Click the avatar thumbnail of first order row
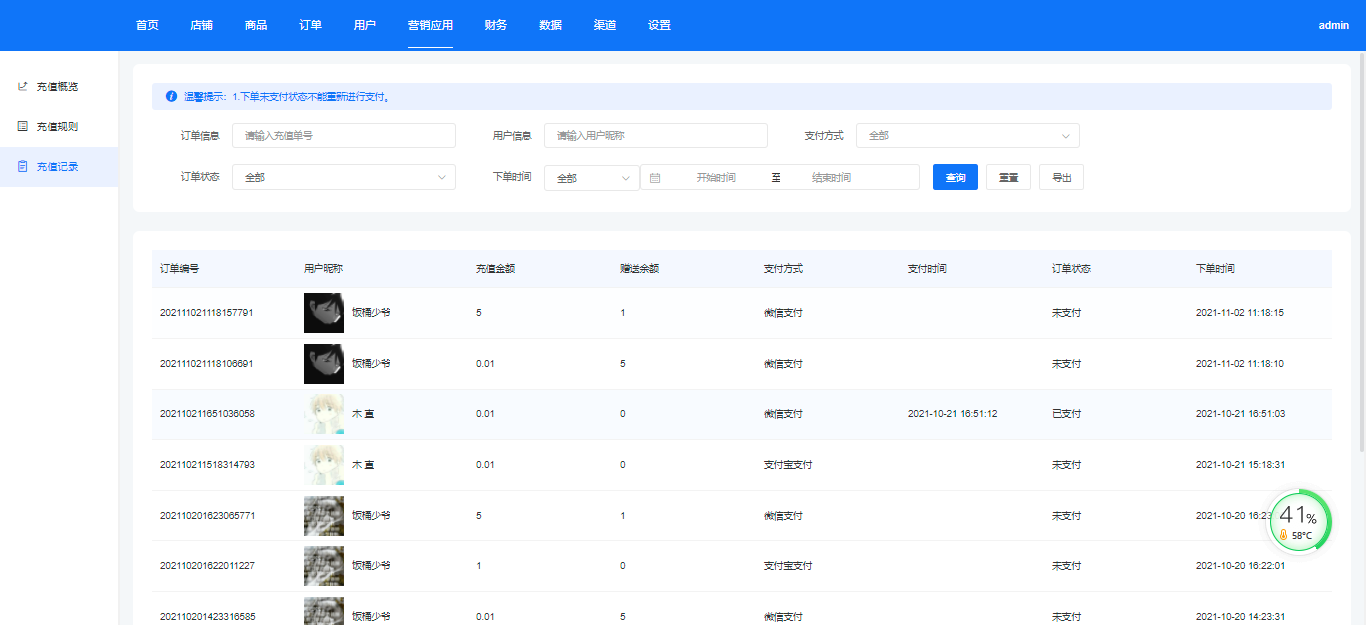This screenshot has width=1366, height=625. coord(323,313)
